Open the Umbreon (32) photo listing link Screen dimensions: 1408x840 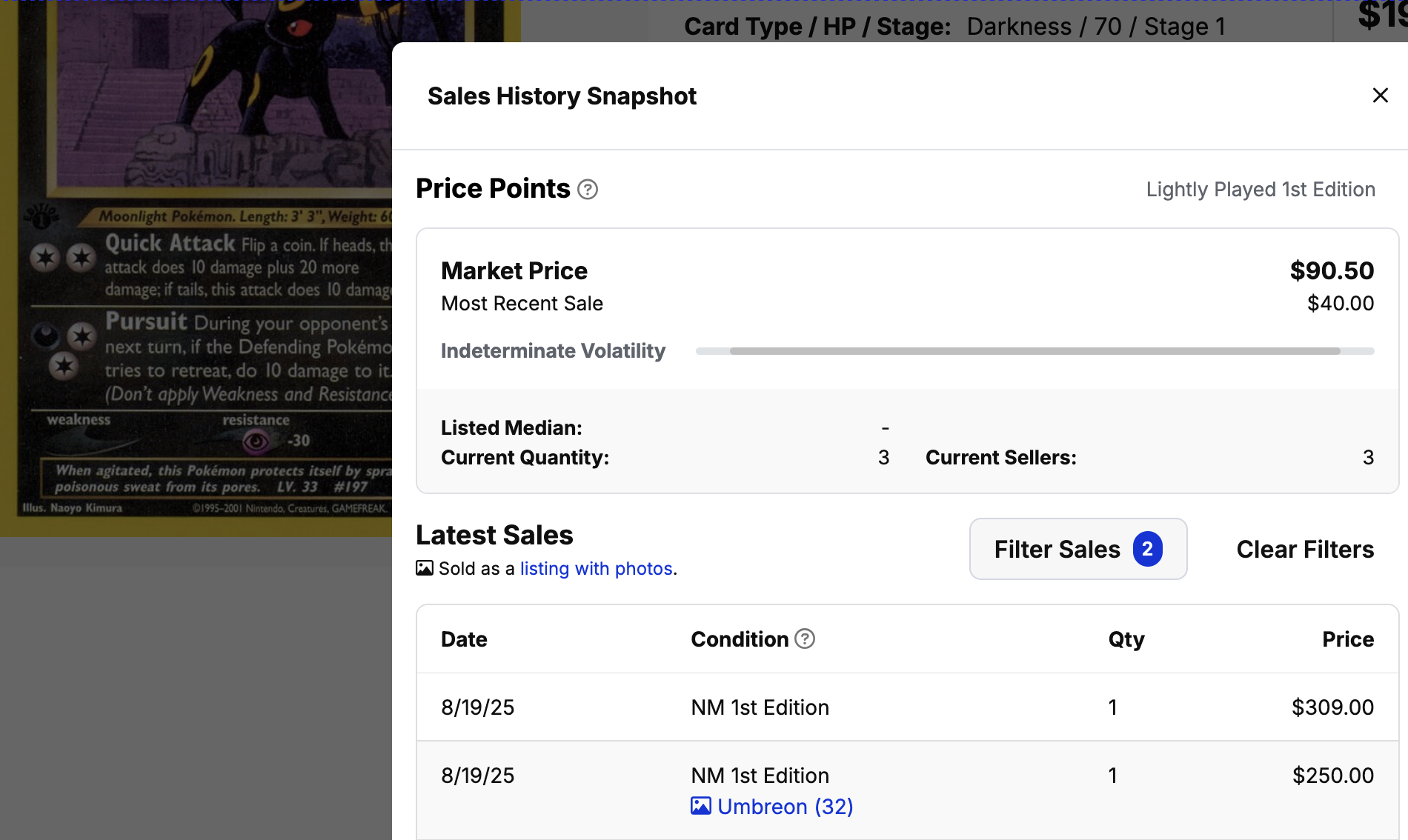point(786,806)
